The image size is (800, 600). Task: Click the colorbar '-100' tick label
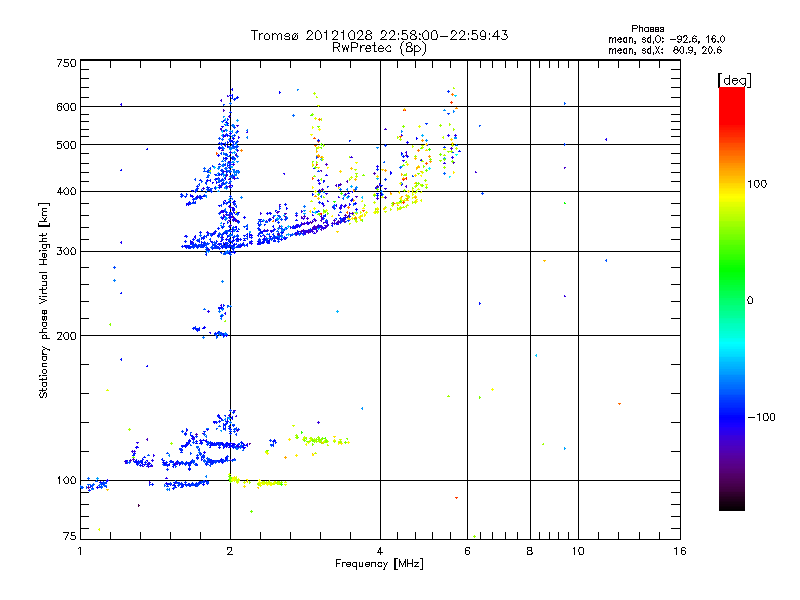761,417
